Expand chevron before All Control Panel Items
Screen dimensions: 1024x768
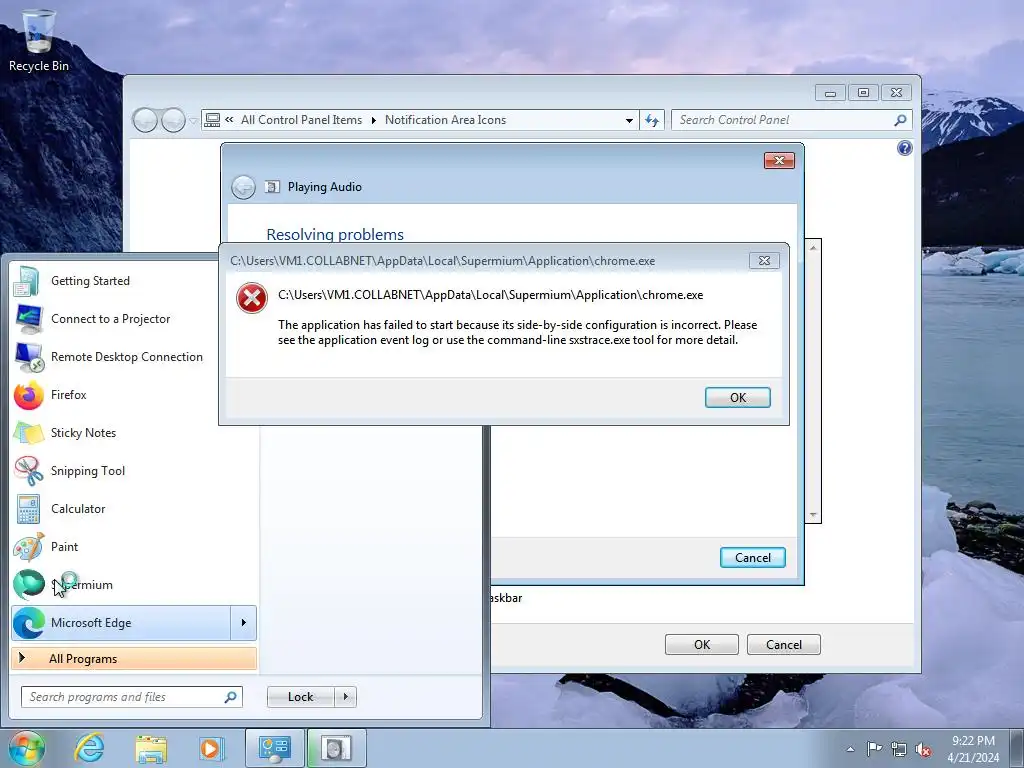pos(229,120)
